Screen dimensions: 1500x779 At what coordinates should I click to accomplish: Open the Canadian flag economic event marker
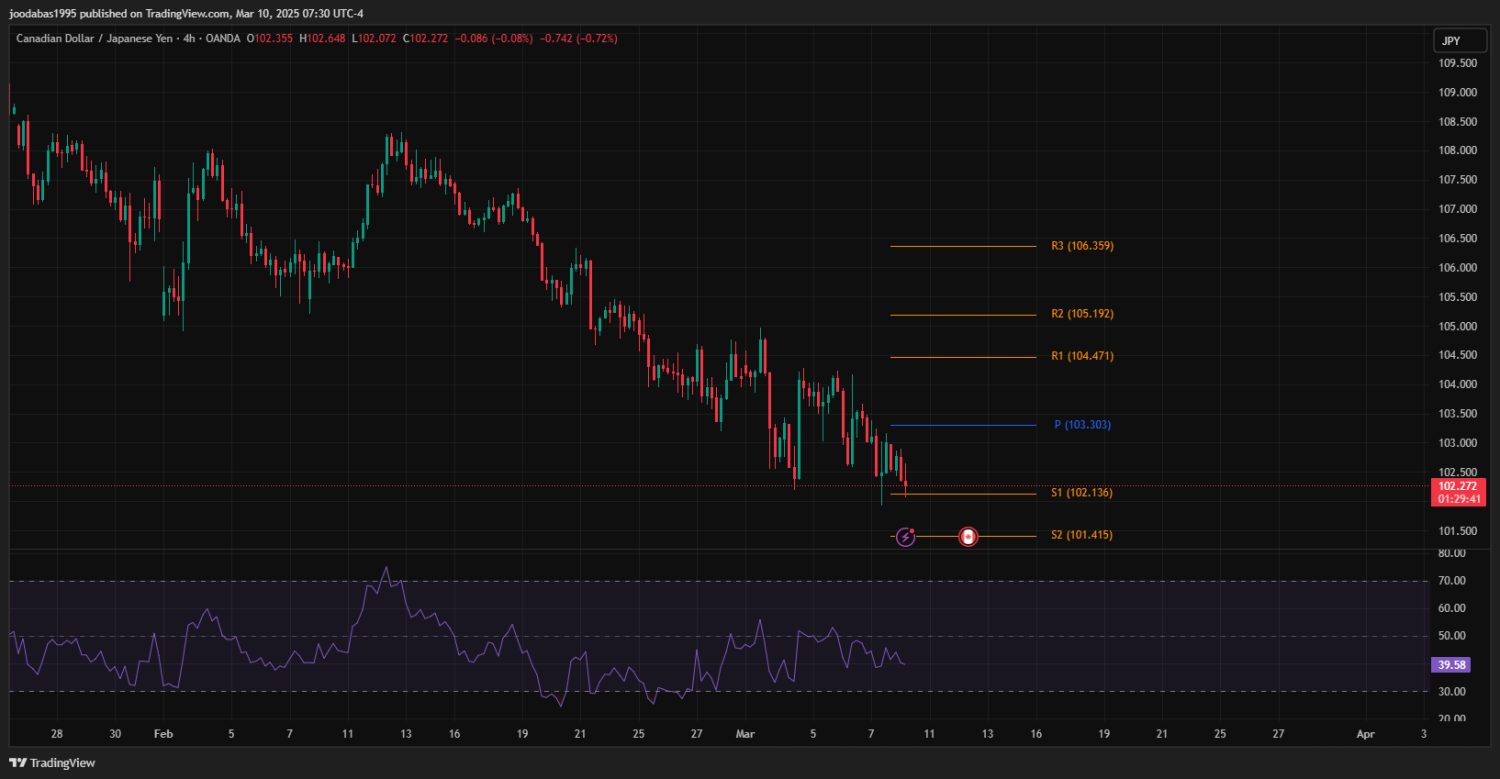click(967, 537)
